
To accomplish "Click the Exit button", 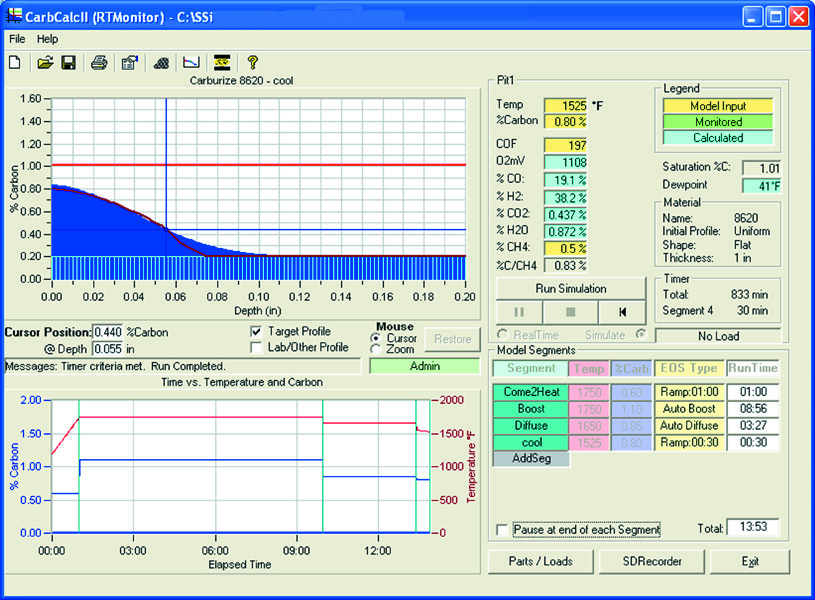I will 750,562.
